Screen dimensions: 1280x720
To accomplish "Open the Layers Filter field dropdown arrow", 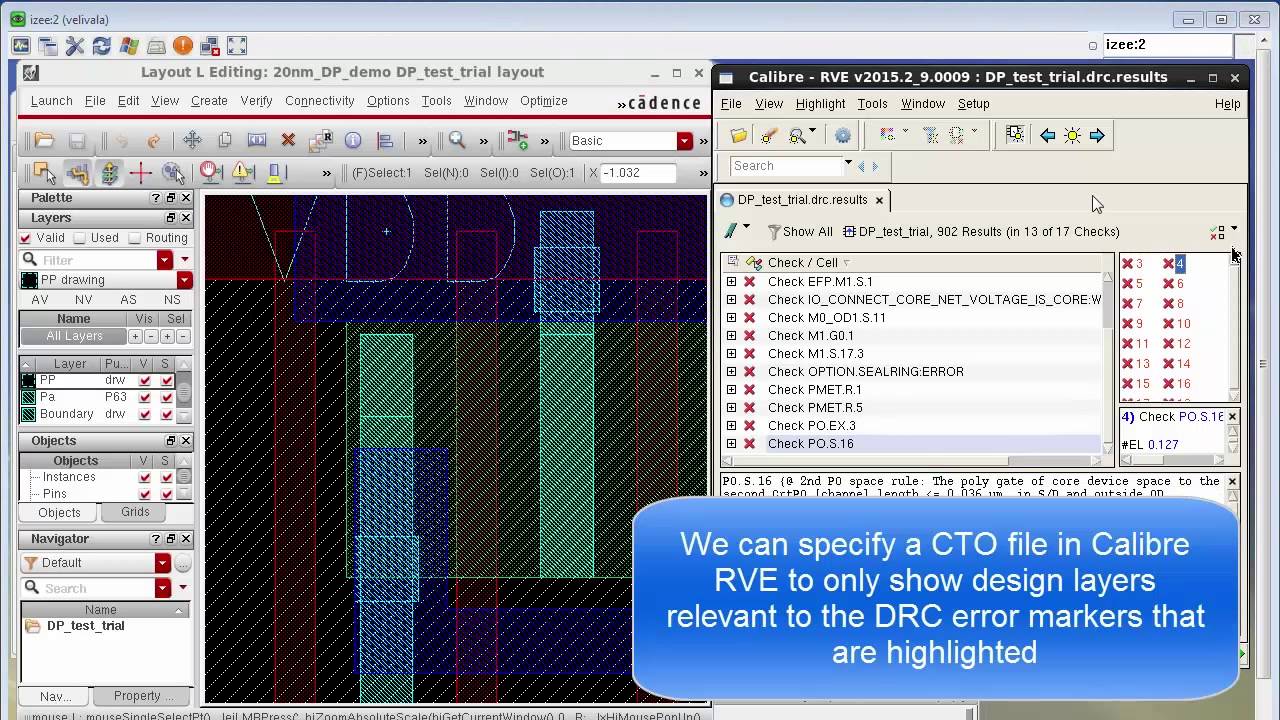I will [x=165, y=260].
